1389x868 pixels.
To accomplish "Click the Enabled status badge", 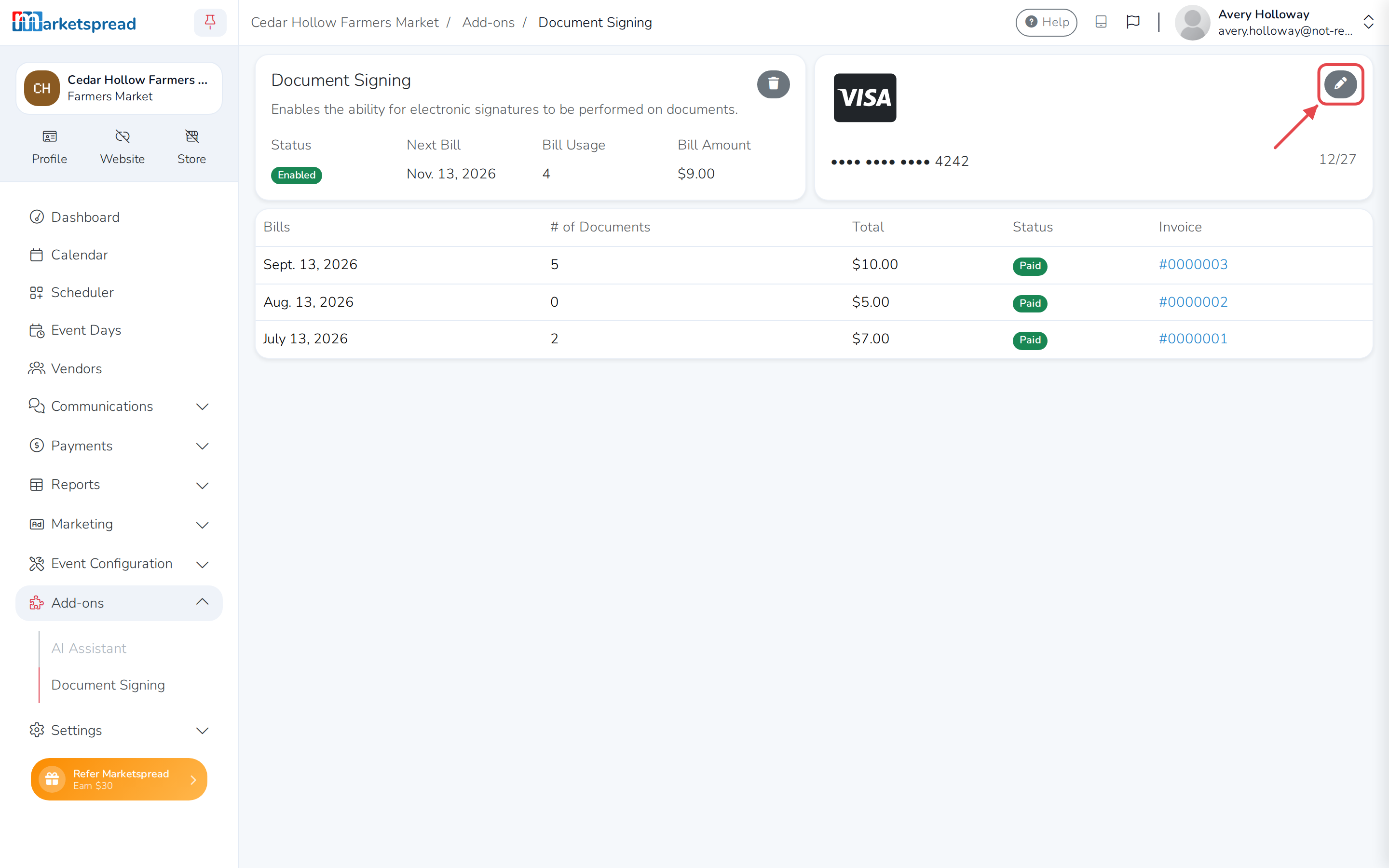I will coord(296,175).
